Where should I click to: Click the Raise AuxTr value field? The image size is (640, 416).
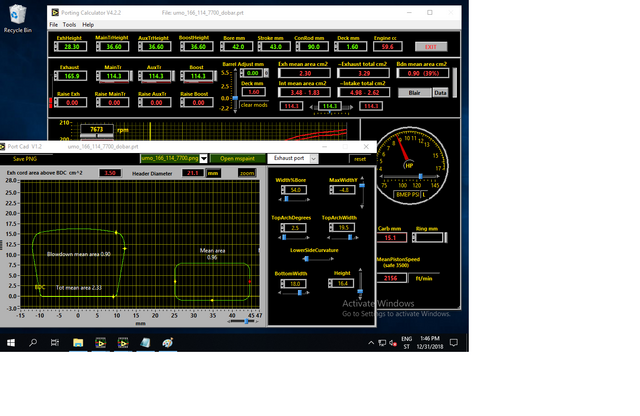pyautogui.click(x=157, y=102)
